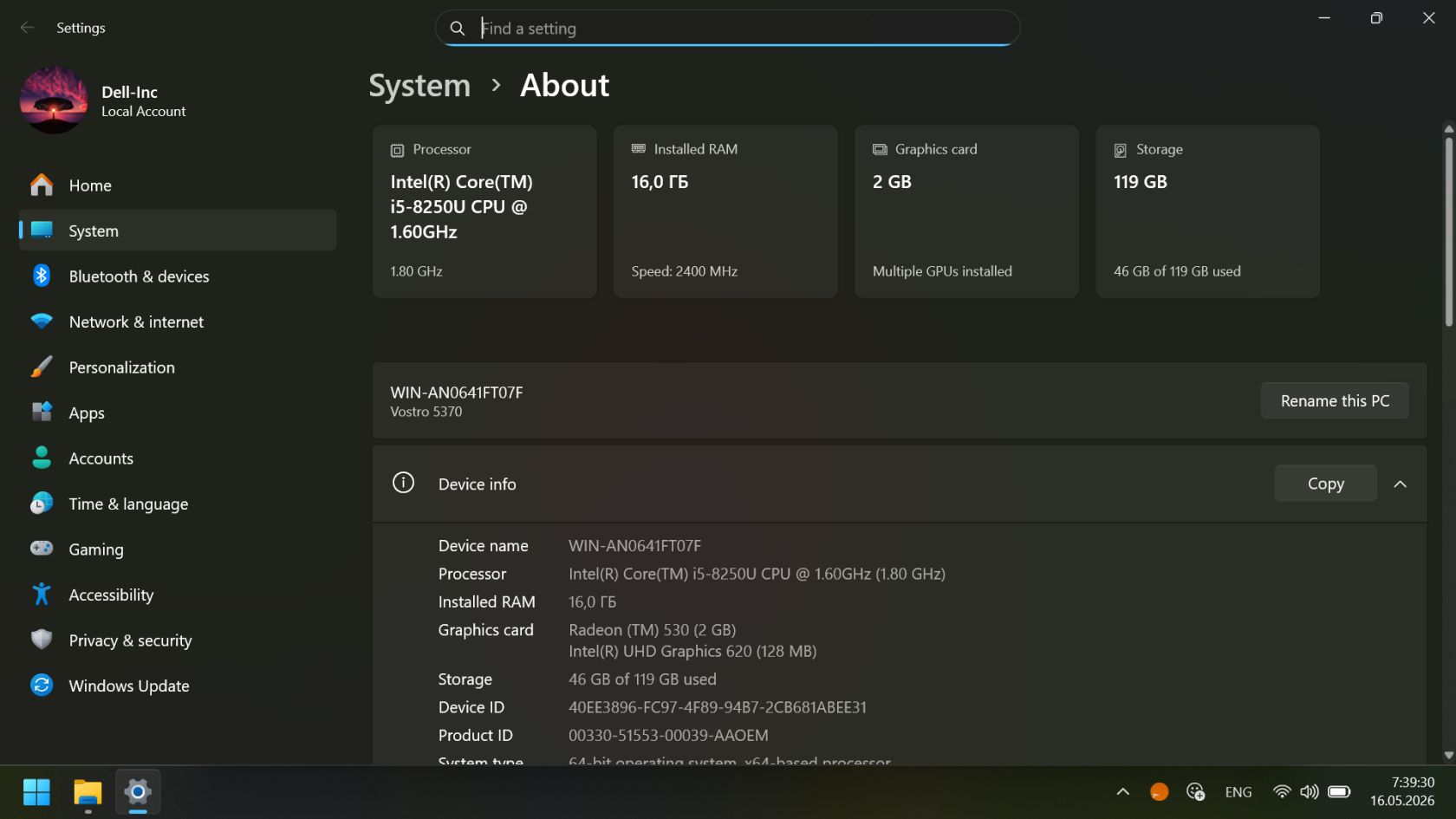
Task: Click the Device ID value text
Action: 717,707
